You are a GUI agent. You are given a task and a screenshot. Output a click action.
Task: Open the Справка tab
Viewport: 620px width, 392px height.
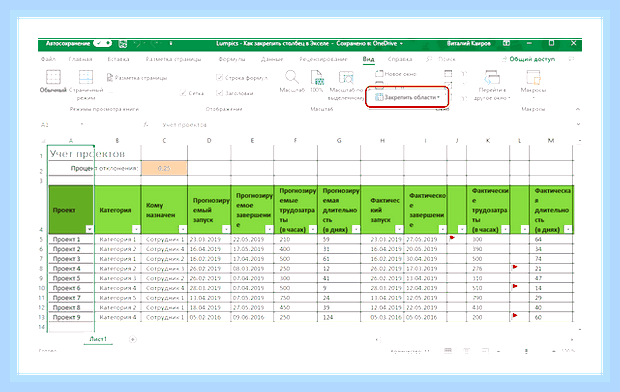pos(400,59)
